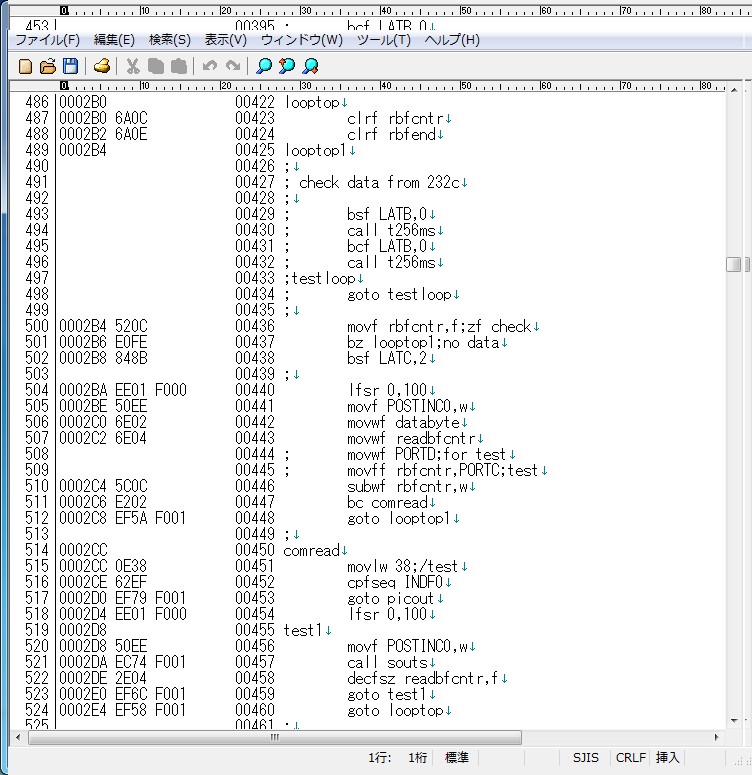The height and width of the screenshot is (775, 752).
Task: Click the 'goto picout' line
Action: tap(391, 598)
